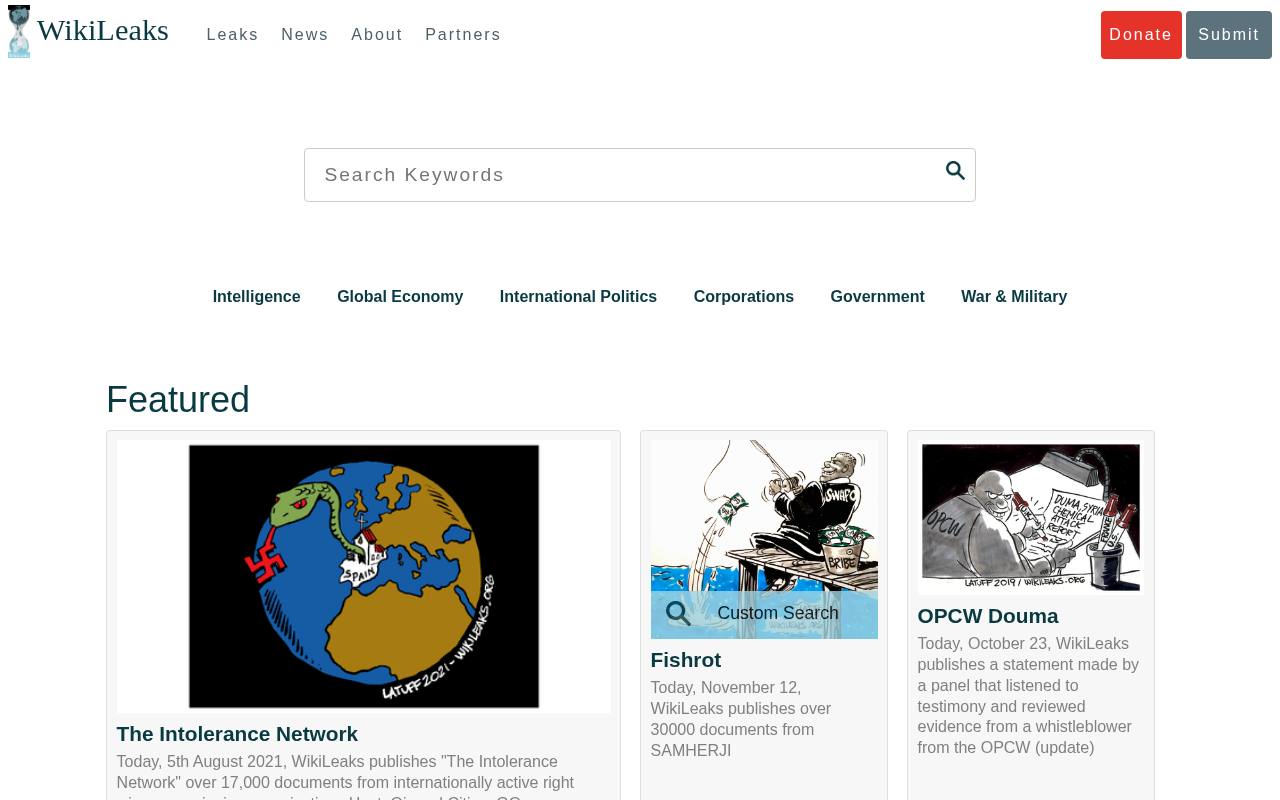The width and height of the screenshot is (1280, 800).
Task: Open the OPCW Douma cartoon image
Action: coord(1031,518)
